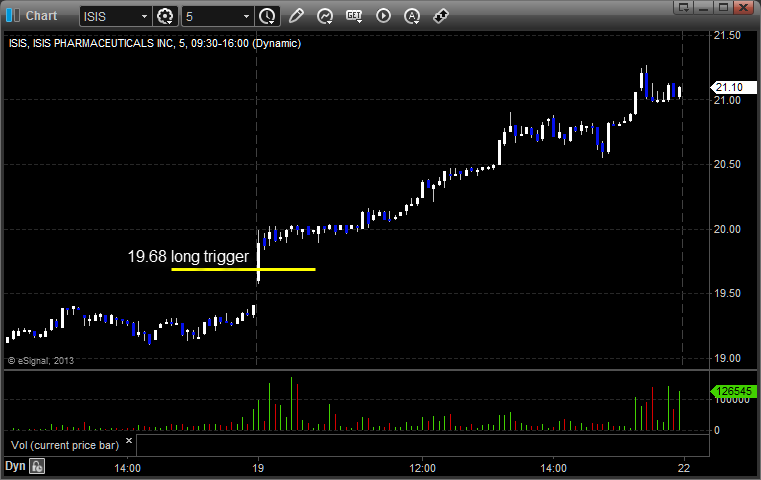
Task: Expand the ISIS symbol dropdown arrow
Action: coord(144,17)
